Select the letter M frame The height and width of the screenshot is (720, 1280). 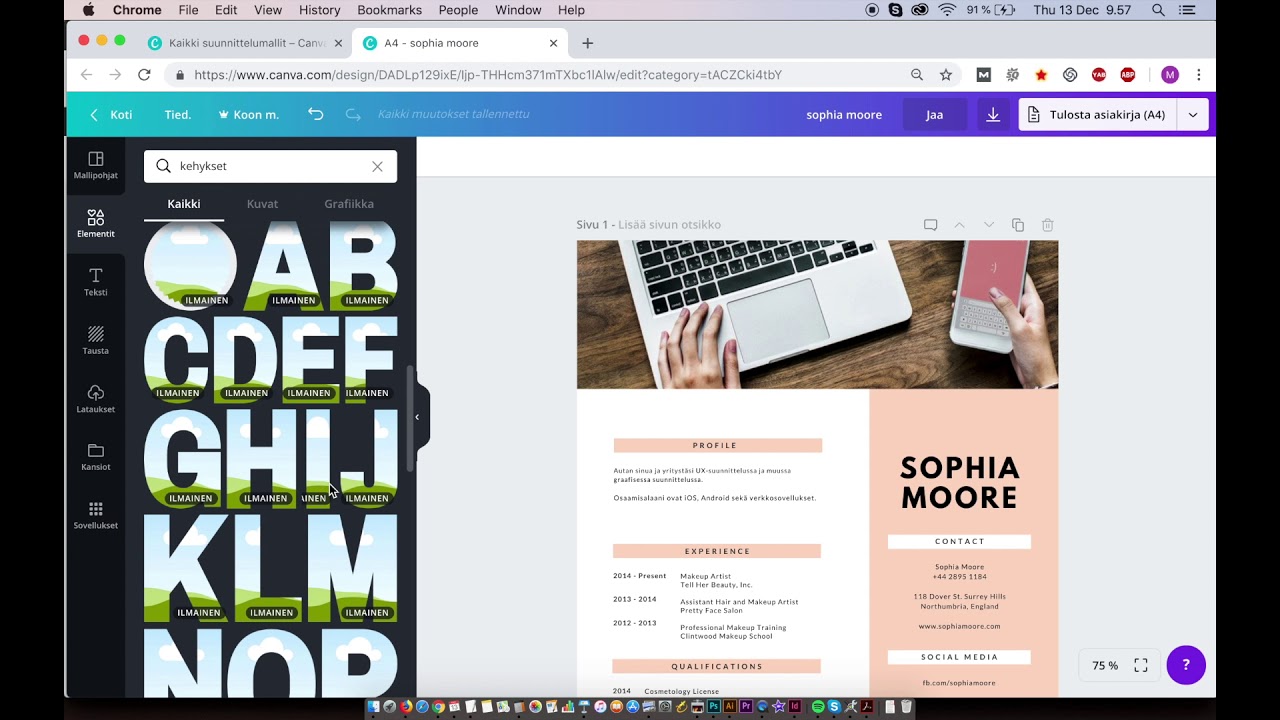pyautogui.click(x=352, y=568)
